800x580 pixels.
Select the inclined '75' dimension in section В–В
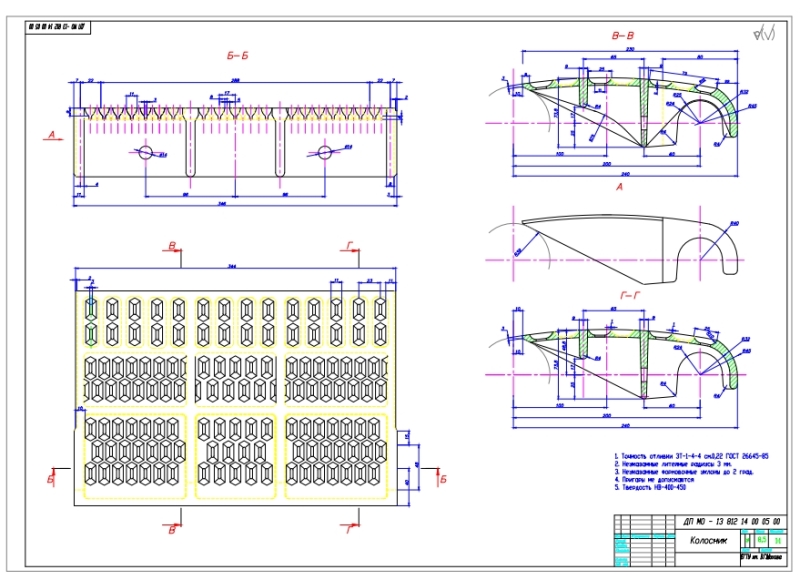(x=684, y=72)
